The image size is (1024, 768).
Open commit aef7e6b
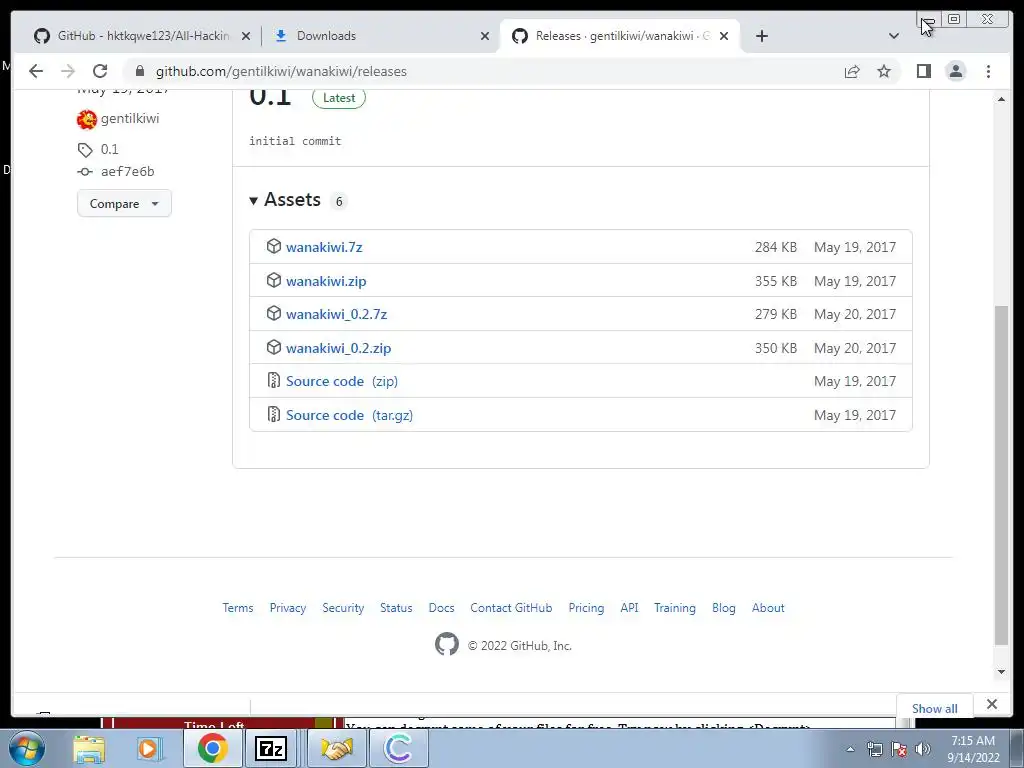coord(127,171)
